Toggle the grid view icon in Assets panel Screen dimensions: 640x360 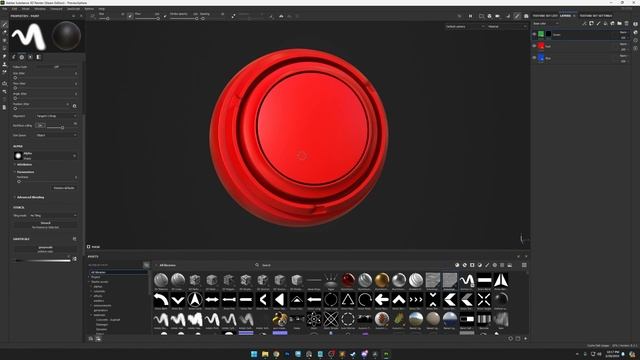tap(524, 265)
